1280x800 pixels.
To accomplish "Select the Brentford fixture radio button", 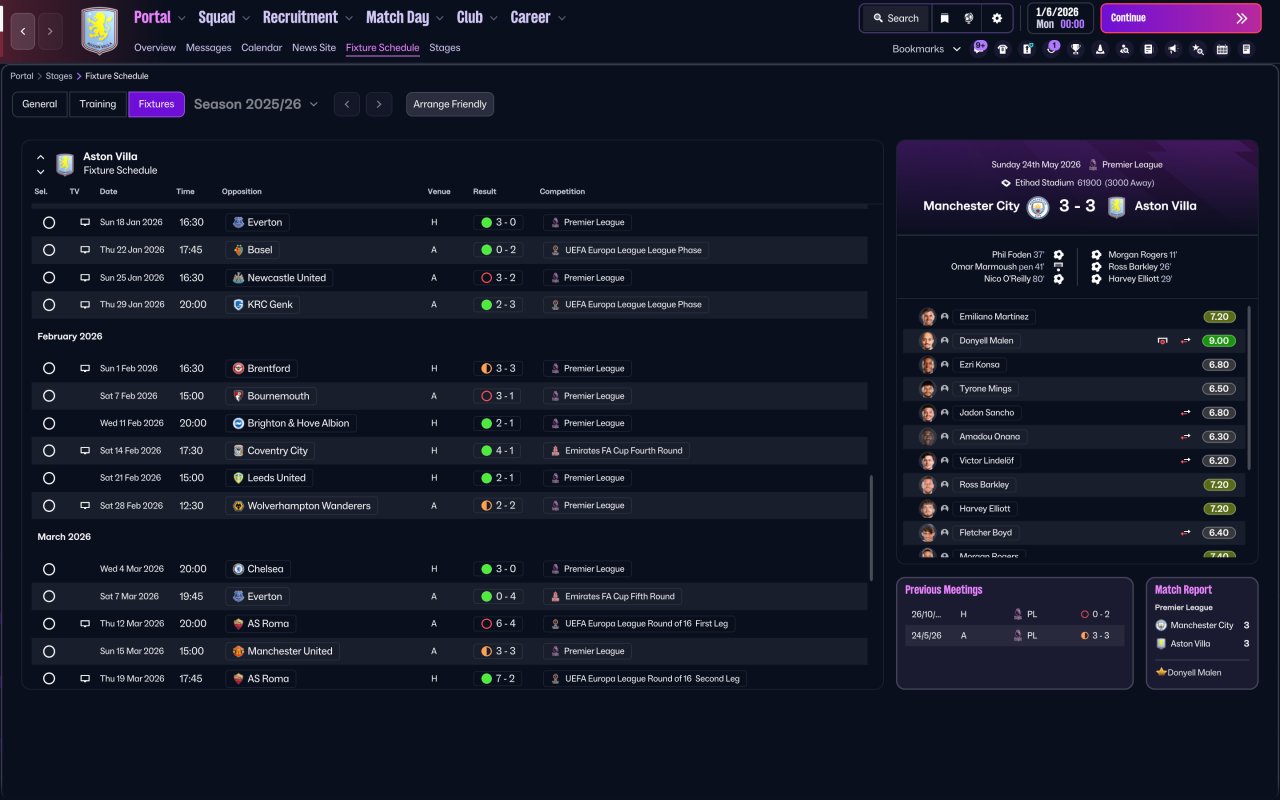I will pyautogui.click(x=49, y=369).
